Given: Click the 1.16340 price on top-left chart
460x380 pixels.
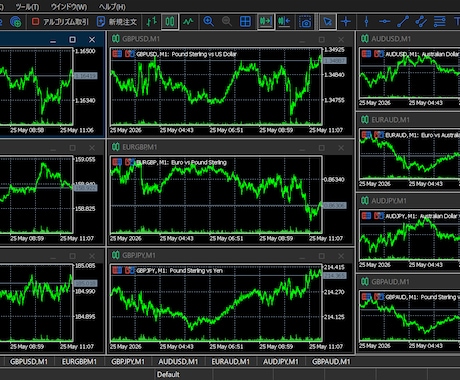Looking at the screenshot, I should tap(85, 100).
